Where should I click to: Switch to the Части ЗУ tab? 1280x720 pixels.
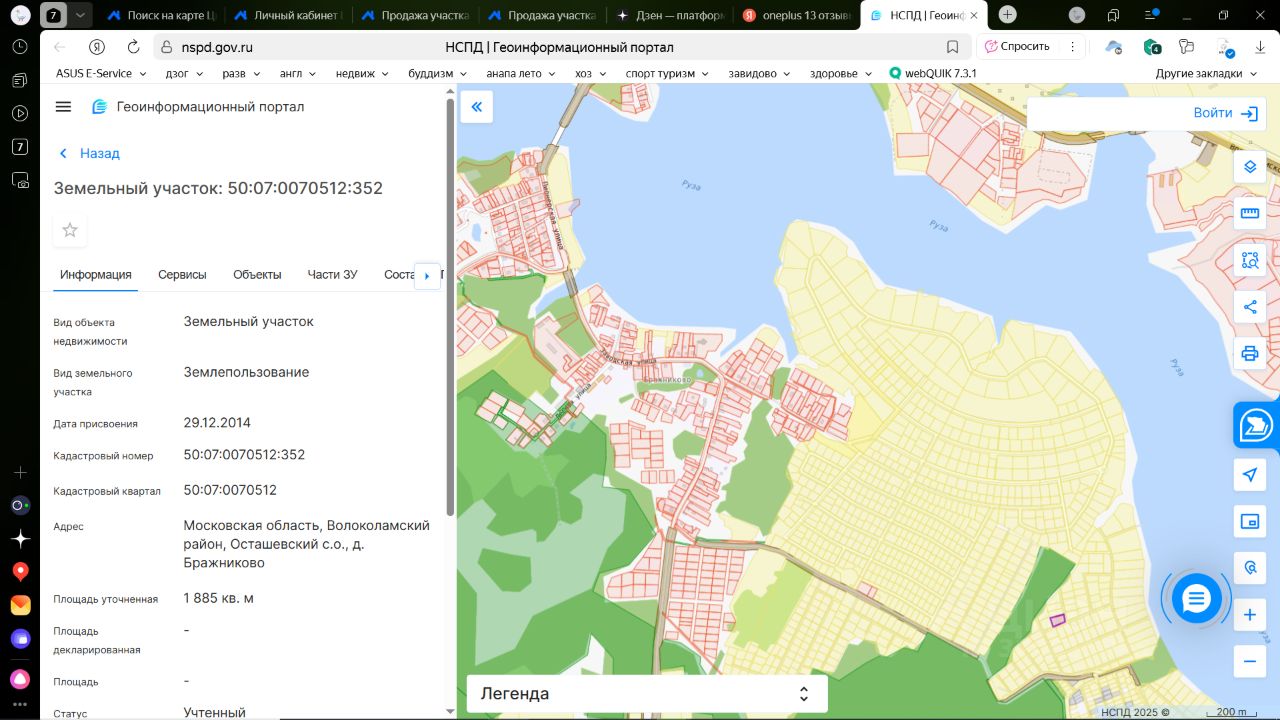[332, 275]
